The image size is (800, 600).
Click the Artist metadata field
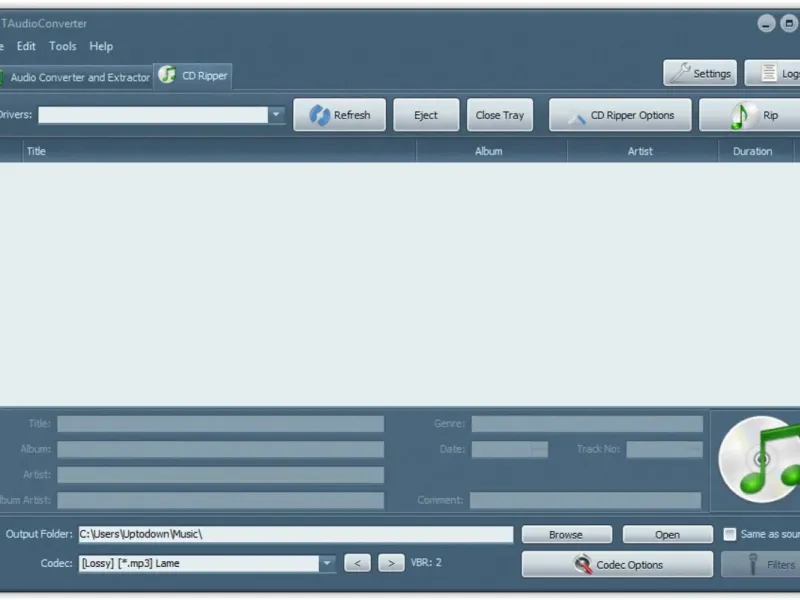tap(220, 474)
